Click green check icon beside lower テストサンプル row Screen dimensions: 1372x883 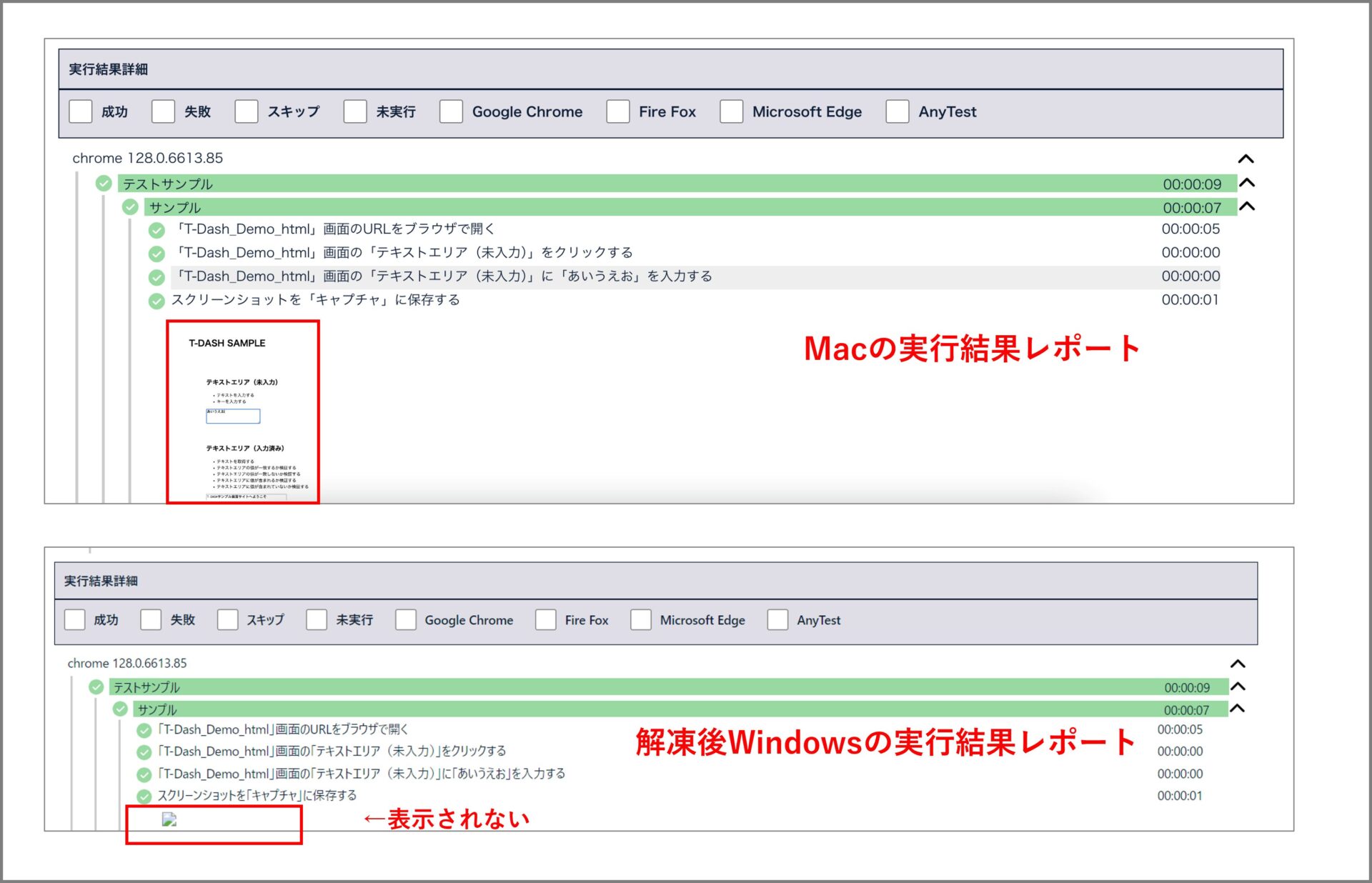tap(96, 687)
